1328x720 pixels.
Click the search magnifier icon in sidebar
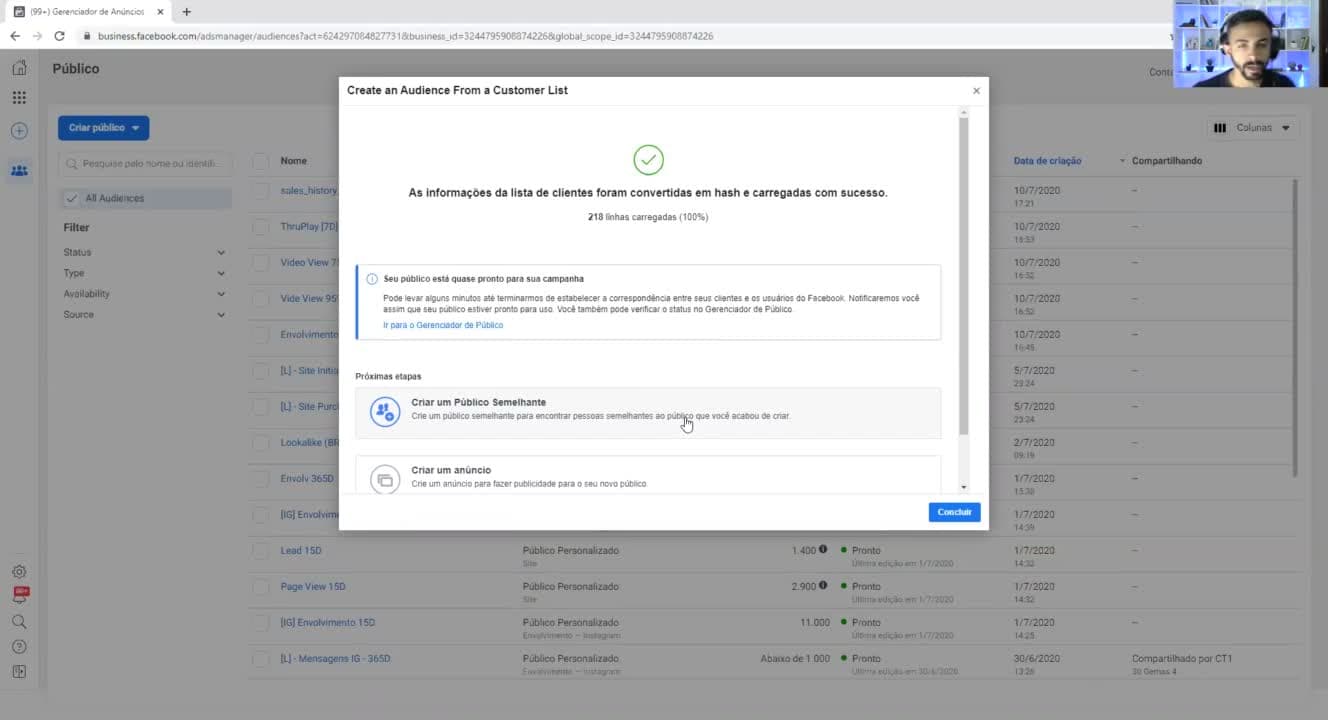(19, 621)
